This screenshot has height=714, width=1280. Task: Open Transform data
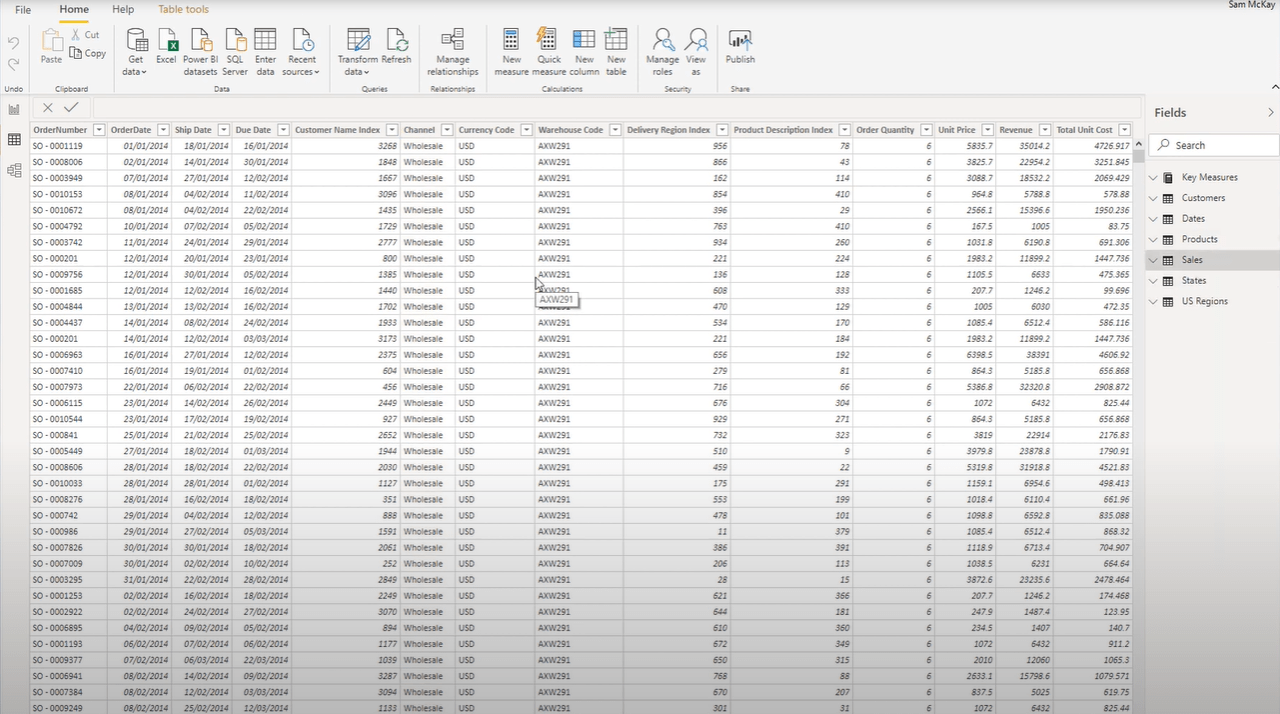click(358, 52)
